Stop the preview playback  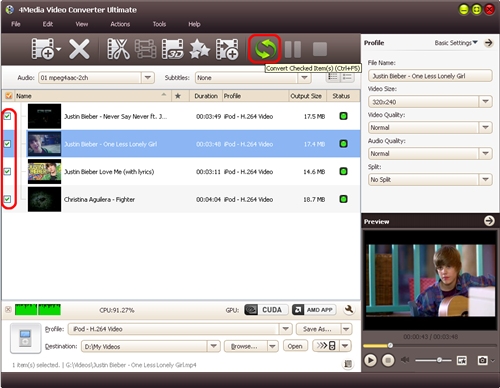pos(388,360)
